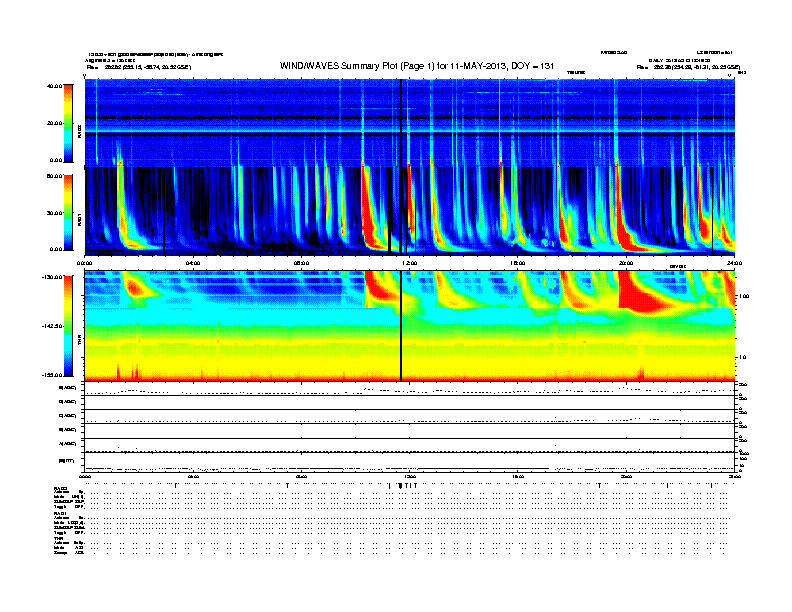Screen dimensions: 792x612
Task: Click 08:00 tick label under RAD1 spectrogram
Action: (x=301, y=263)
